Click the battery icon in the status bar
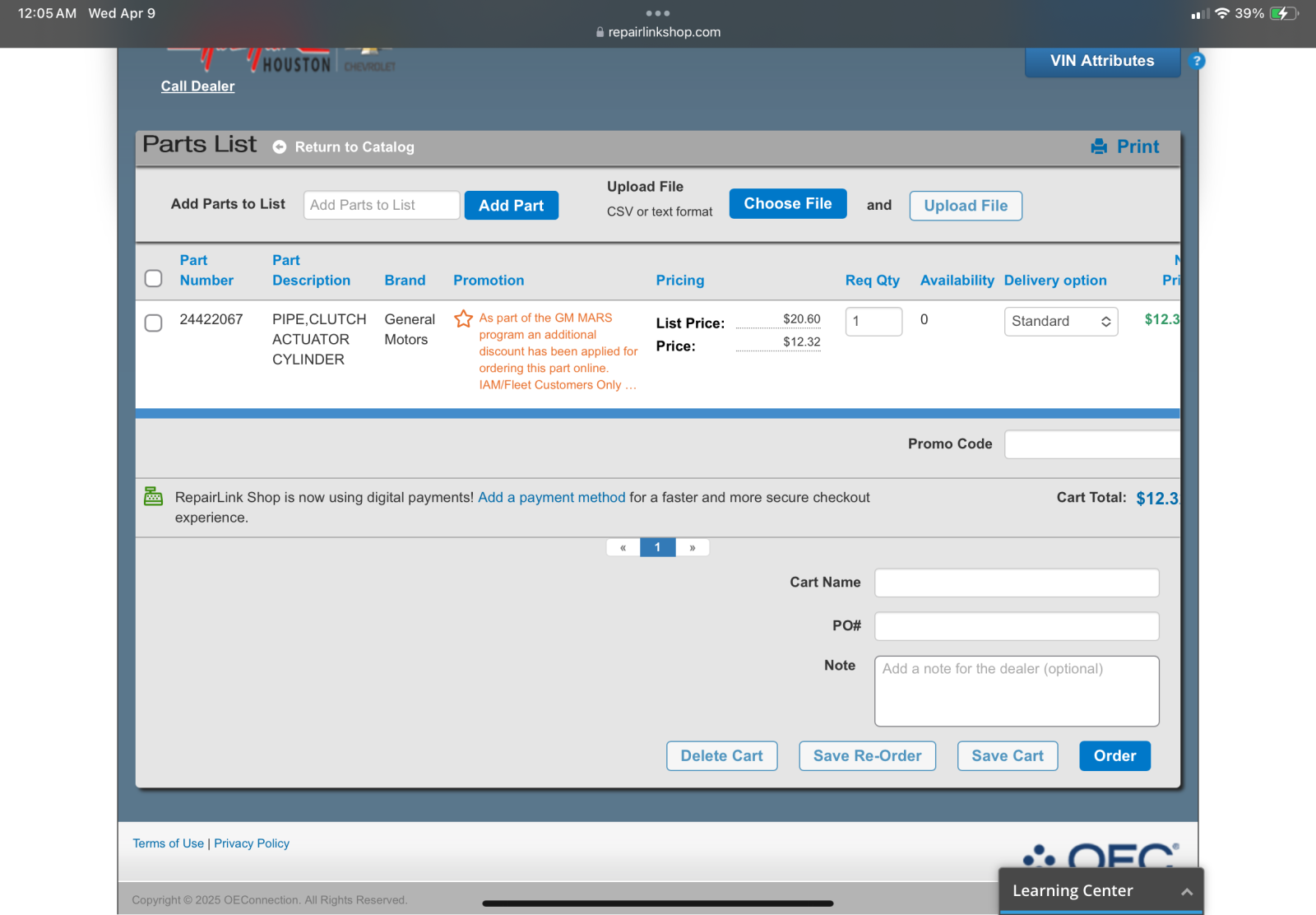Screen dimensions: 1316x915 [1284, 13]
